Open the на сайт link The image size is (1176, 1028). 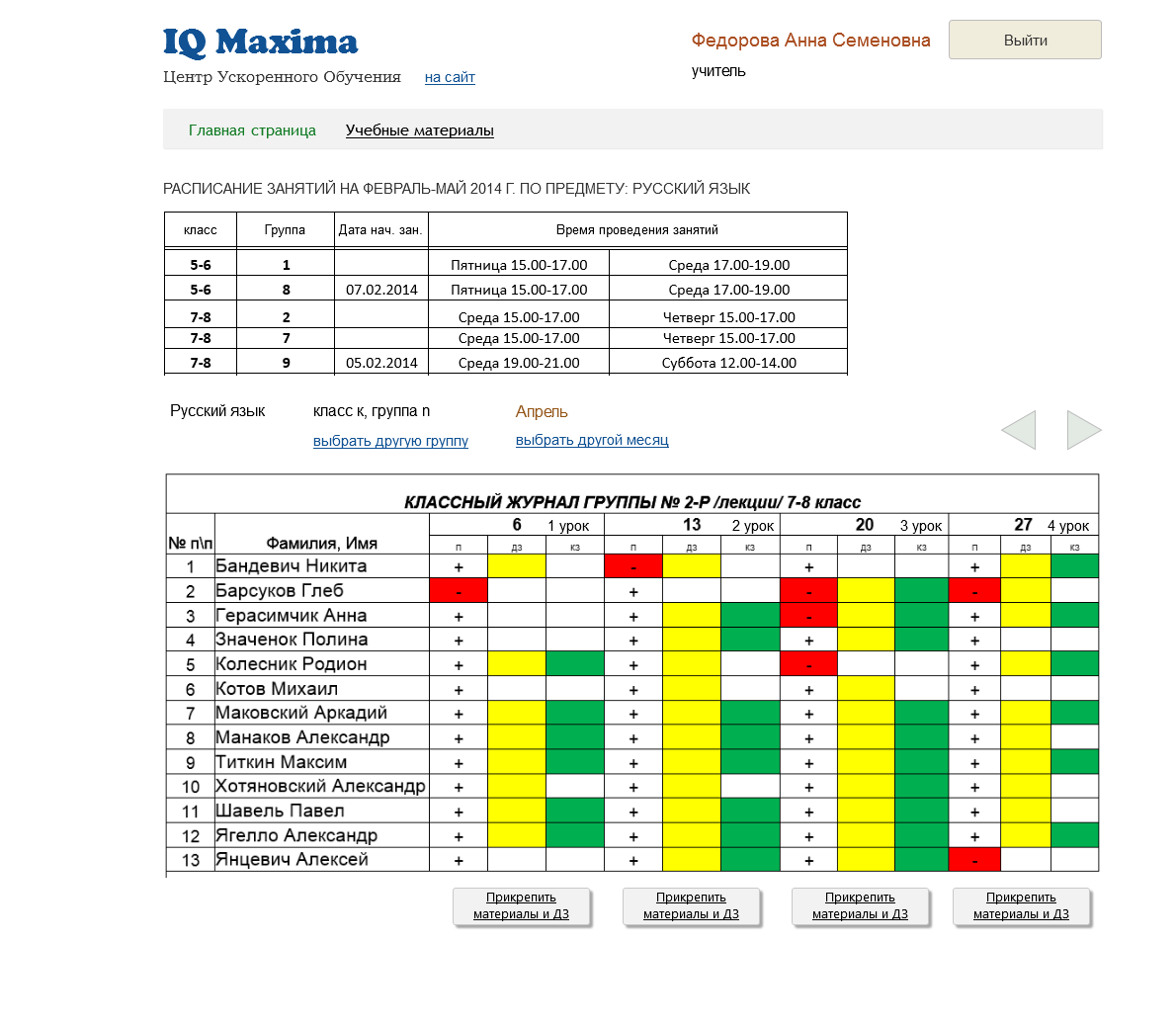[x=450, y=77]
